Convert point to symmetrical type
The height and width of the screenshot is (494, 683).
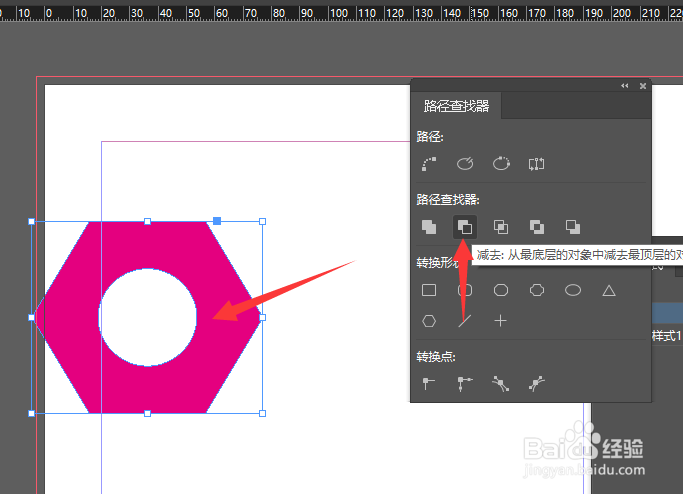[537, 384]
